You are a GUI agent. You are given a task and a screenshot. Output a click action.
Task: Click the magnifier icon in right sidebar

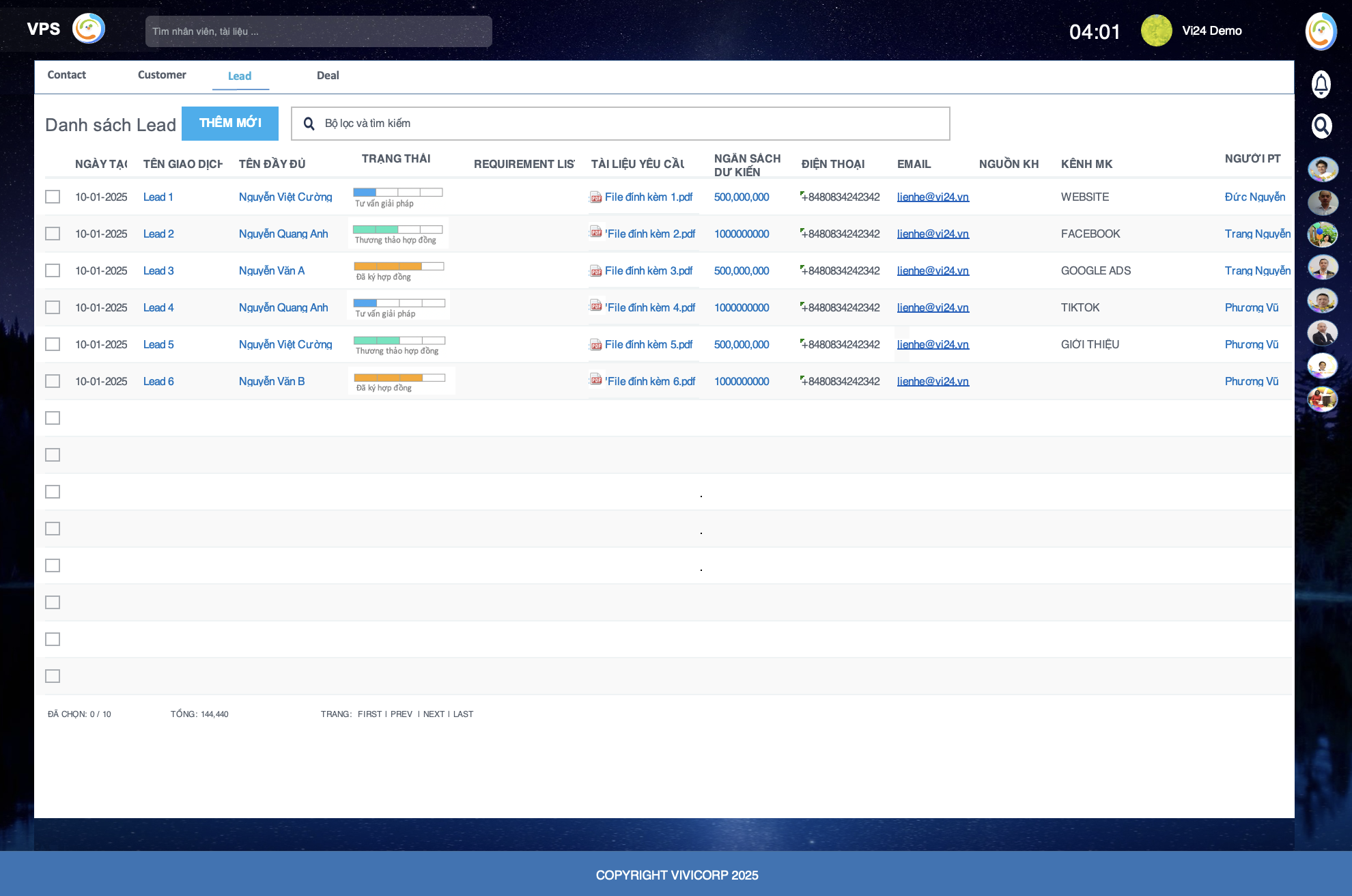(x=1322, y=126)
